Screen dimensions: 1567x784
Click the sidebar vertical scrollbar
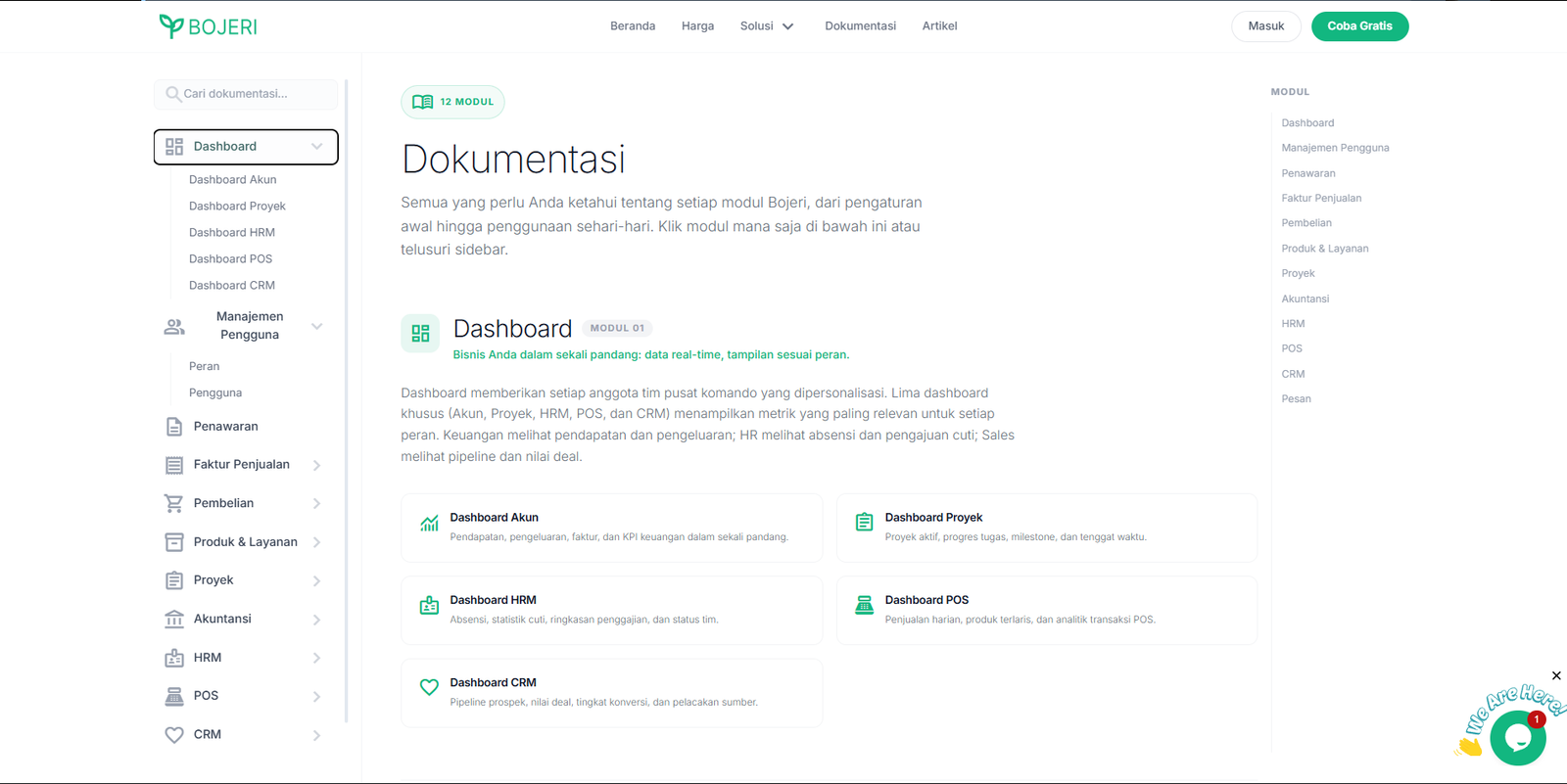[346, 401]
